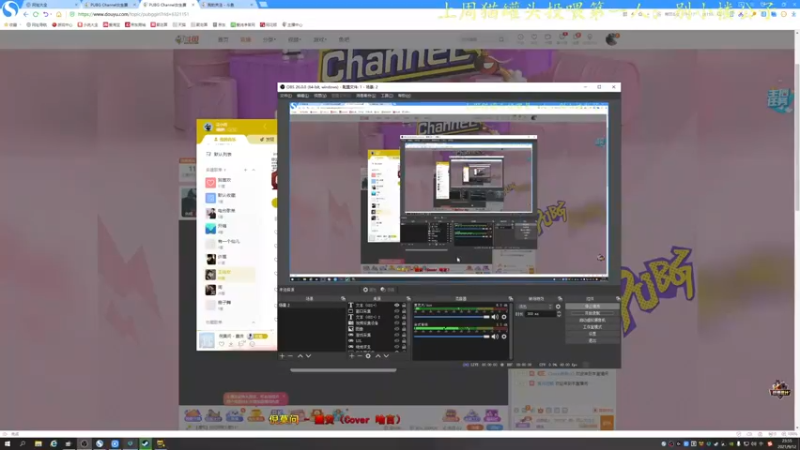Open OBS Settings button in Controls
This screenshot has width=800, height=450.
(x=592, y=333)
